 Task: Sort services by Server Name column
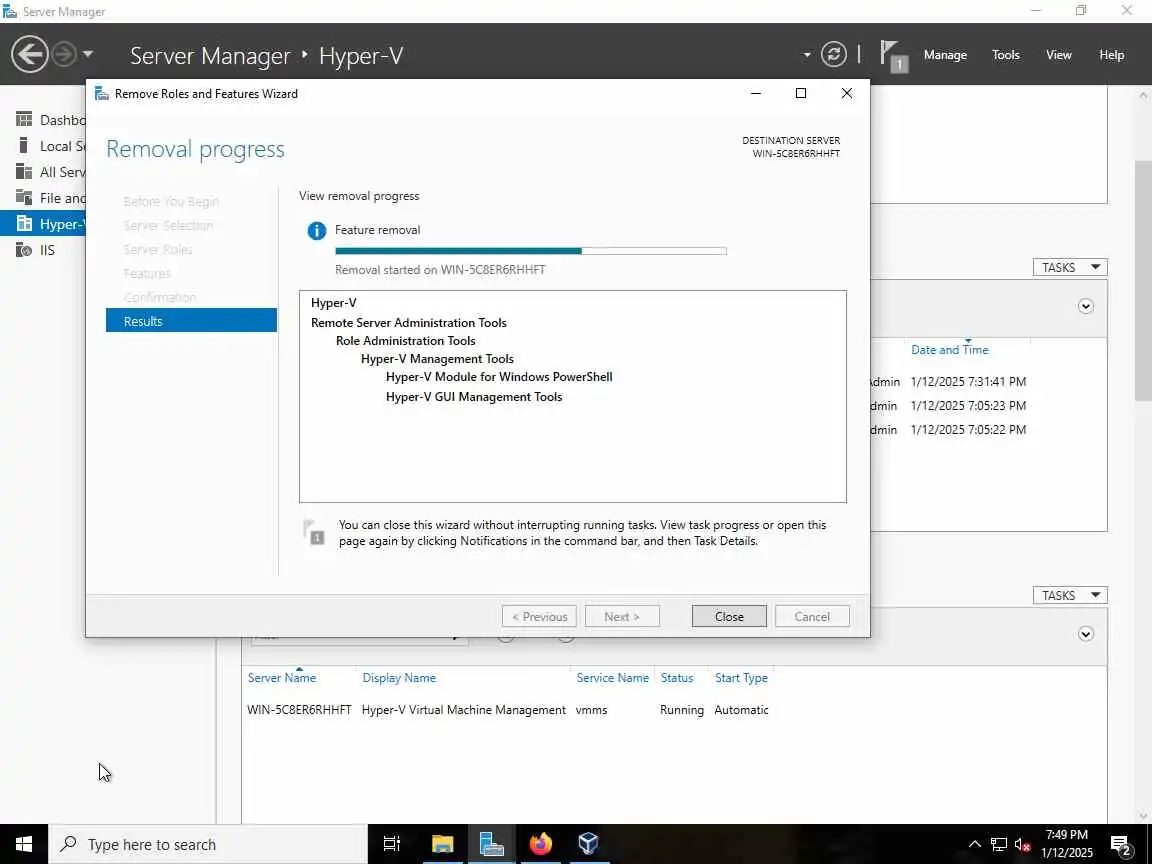[281, 677]
